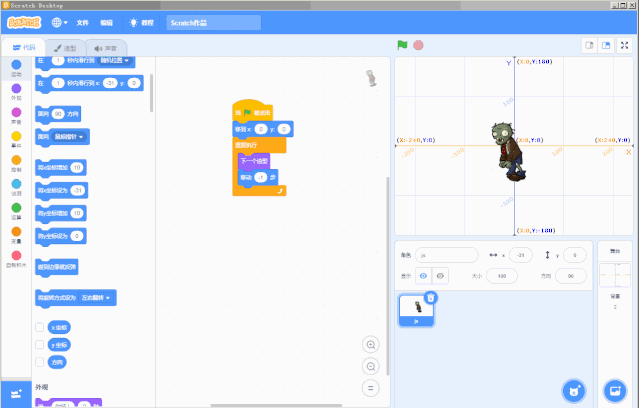
Task: Click the set x to -31 block
Action: pyautogui.click(x=62, y=190)
